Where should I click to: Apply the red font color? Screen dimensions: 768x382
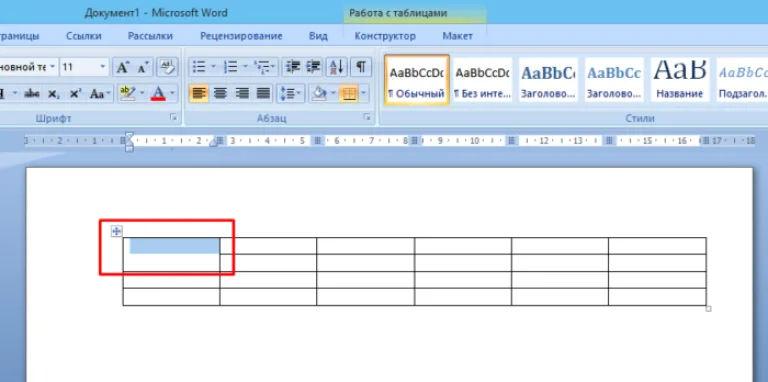click(158, 94)
